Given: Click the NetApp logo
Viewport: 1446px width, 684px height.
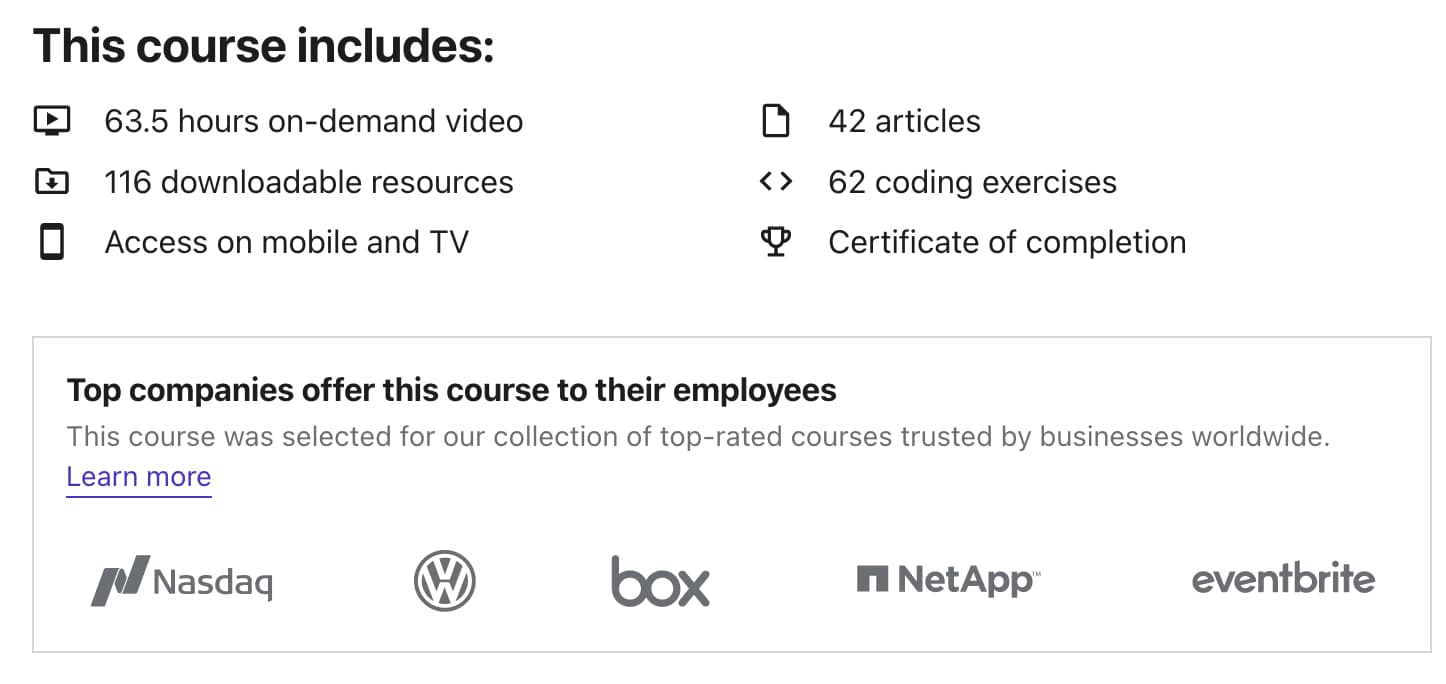Looking at the screenshot, I should pos(947,578).
